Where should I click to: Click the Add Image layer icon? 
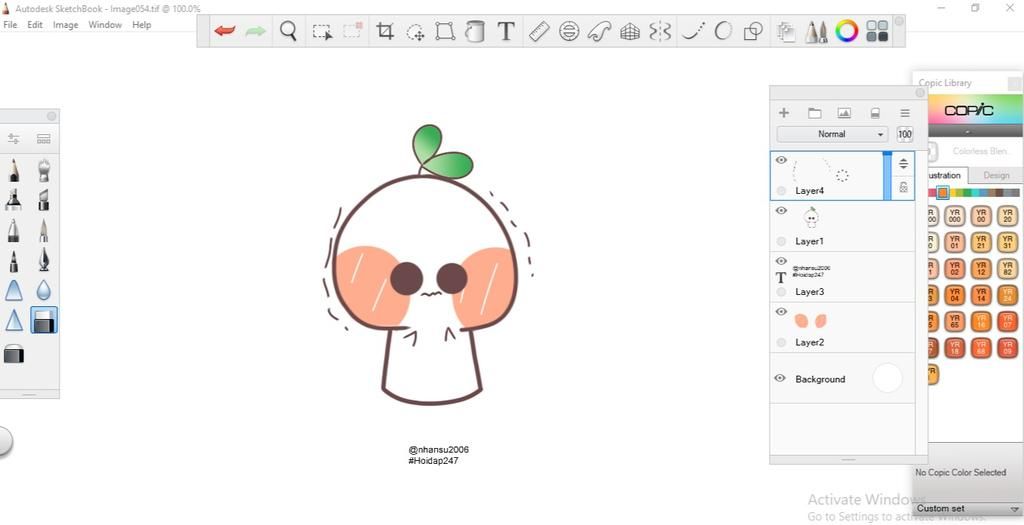tap(844, 113)
